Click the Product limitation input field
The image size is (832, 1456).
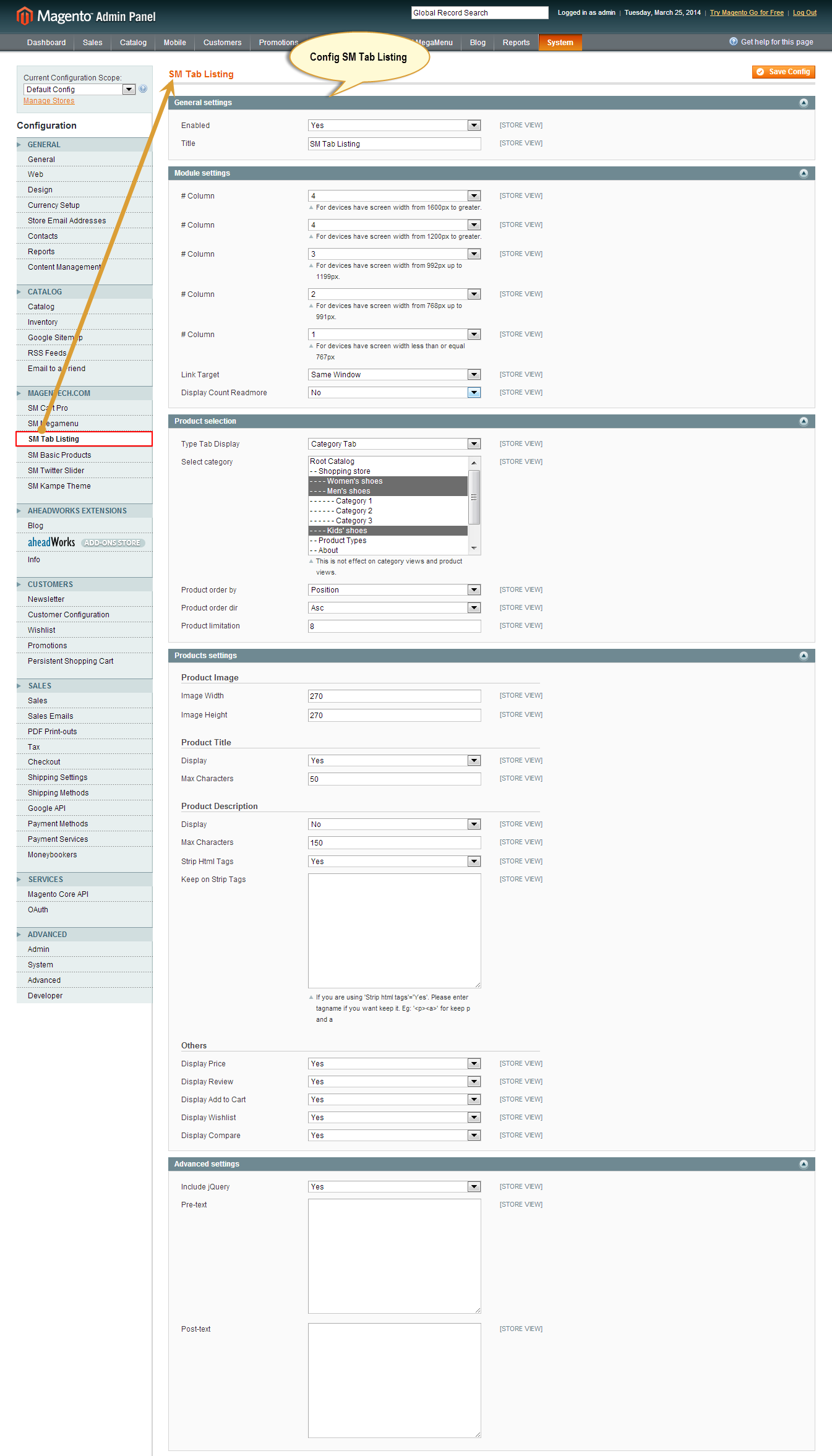pos(394,627)
